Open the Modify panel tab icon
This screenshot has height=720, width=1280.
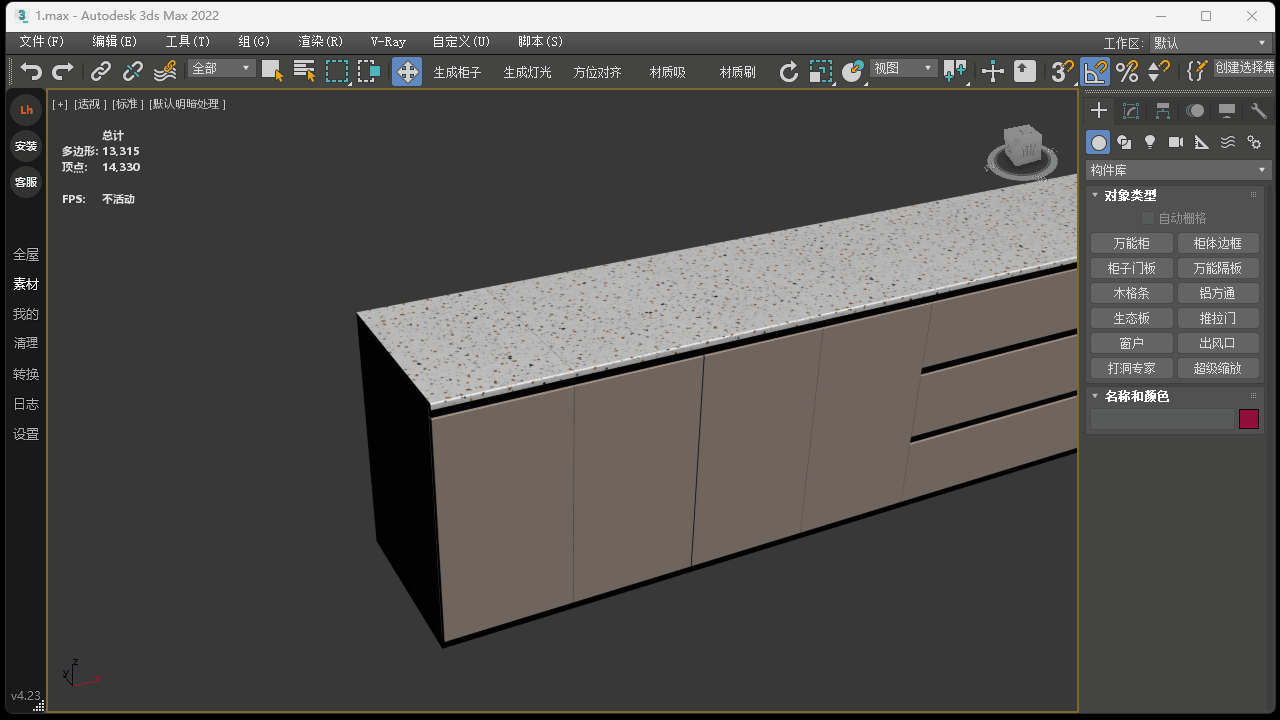click(x=1131, y=111)
